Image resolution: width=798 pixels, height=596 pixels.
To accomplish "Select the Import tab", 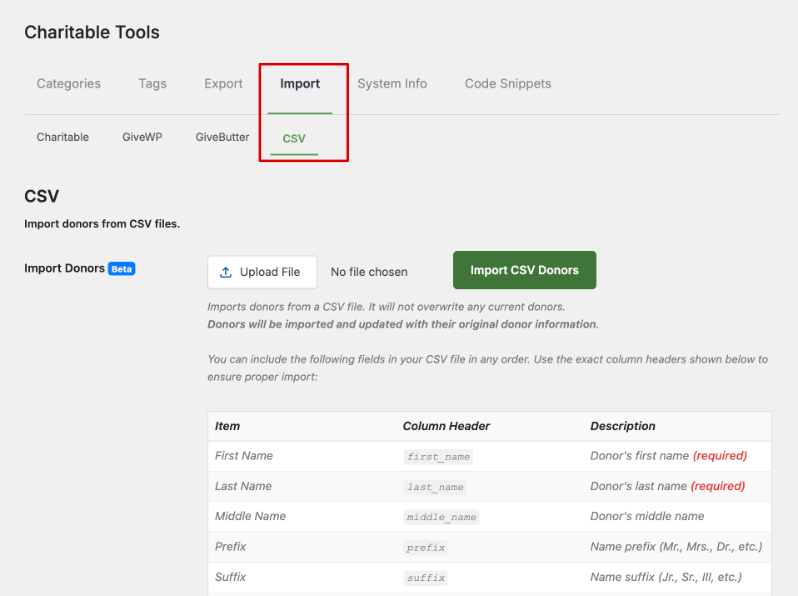I will [300, 83].
